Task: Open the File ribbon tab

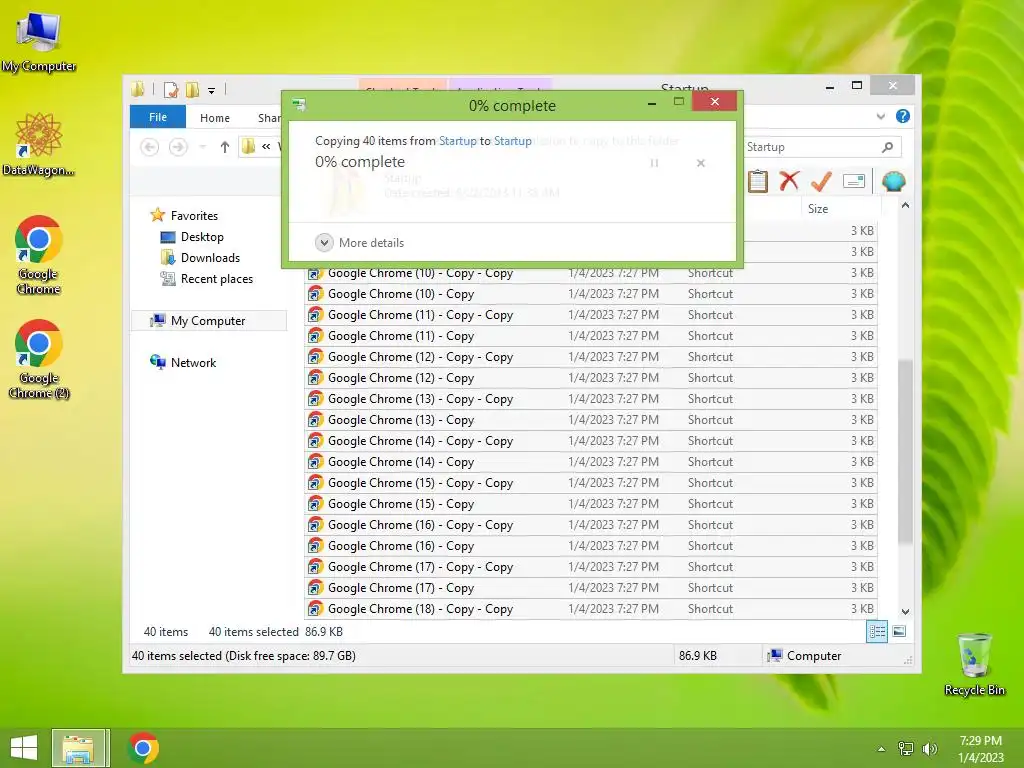Action: 157,117
